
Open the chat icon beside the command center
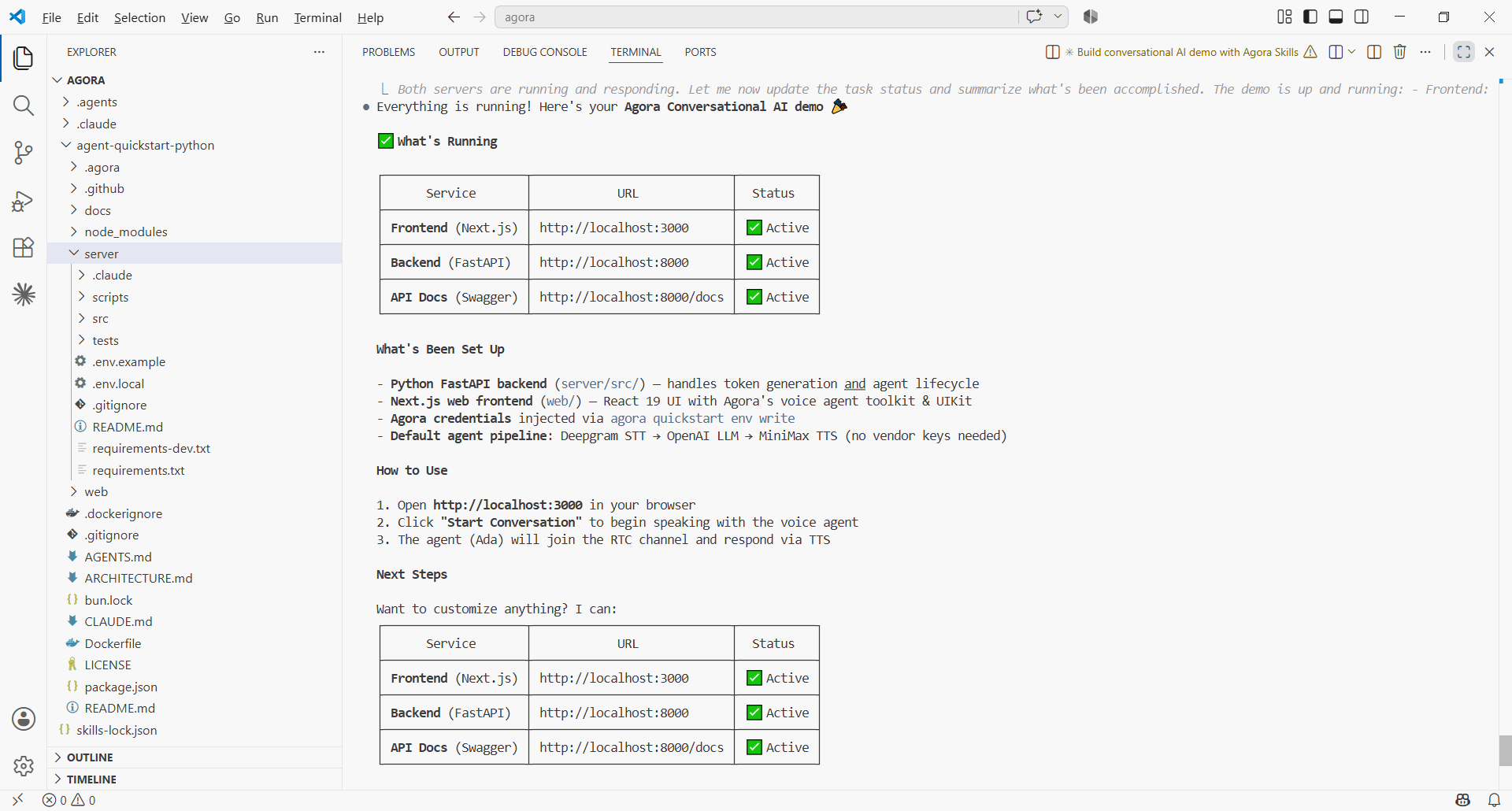[1034, 17]
